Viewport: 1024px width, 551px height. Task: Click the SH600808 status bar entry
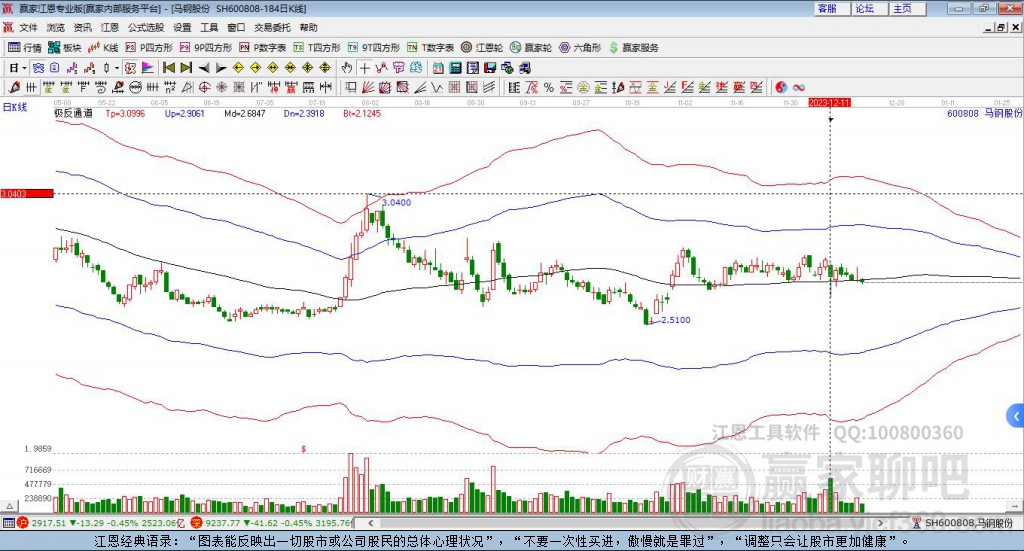coord(963,523)
